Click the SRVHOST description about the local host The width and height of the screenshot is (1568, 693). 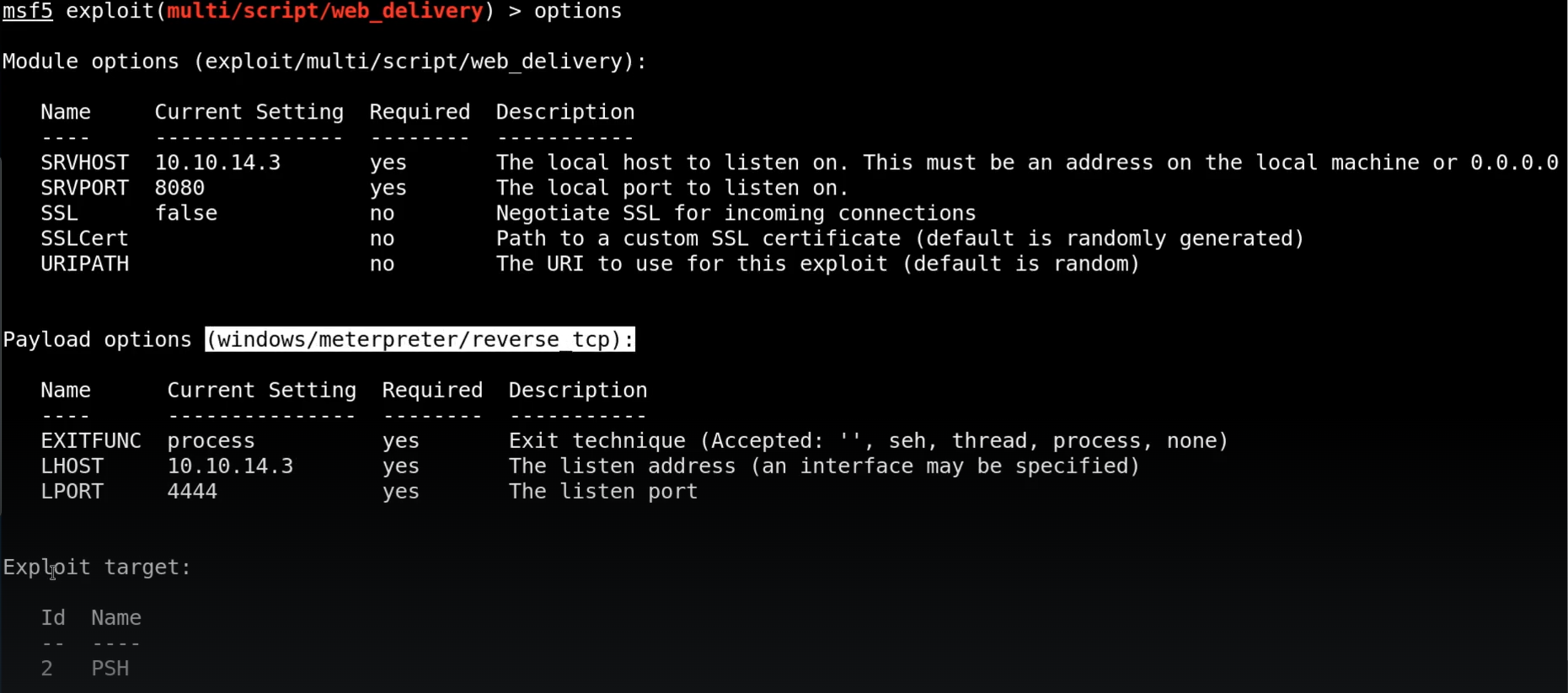pos(1027,163)
